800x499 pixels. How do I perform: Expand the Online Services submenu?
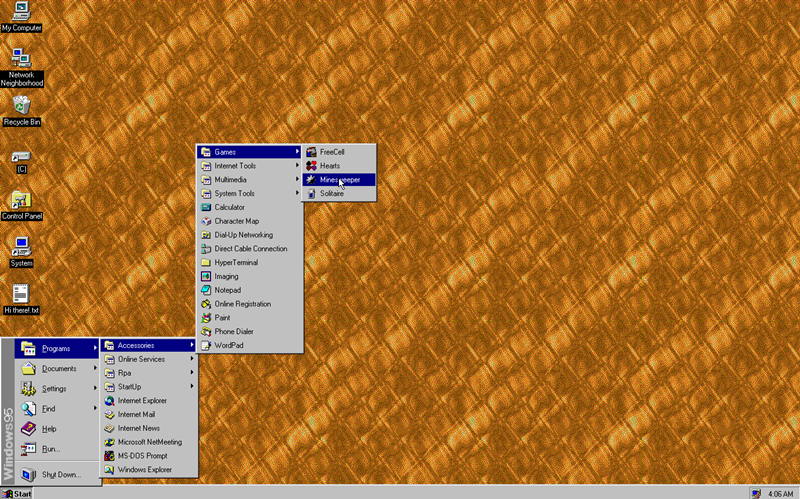point(141,359)
